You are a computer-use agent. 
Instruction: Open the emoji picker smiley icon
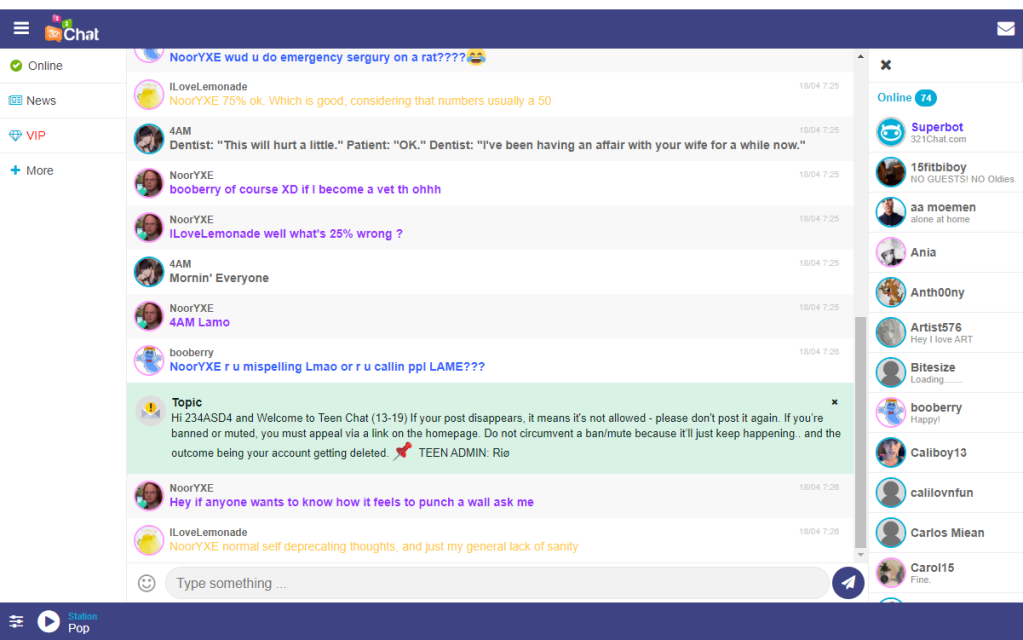pyautogui.click(x=147, y=583)
